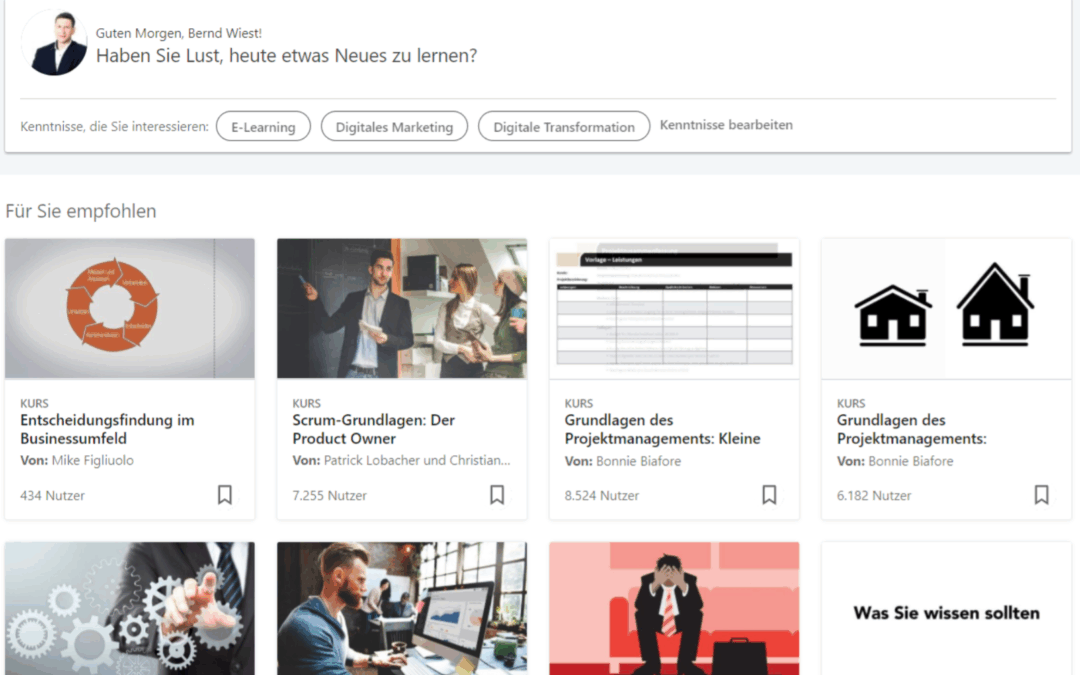Open Entscheidungsfindung im Businessumfeld course title
The width and height of the screenshot is (1080, 675).
tap(107, 429)
